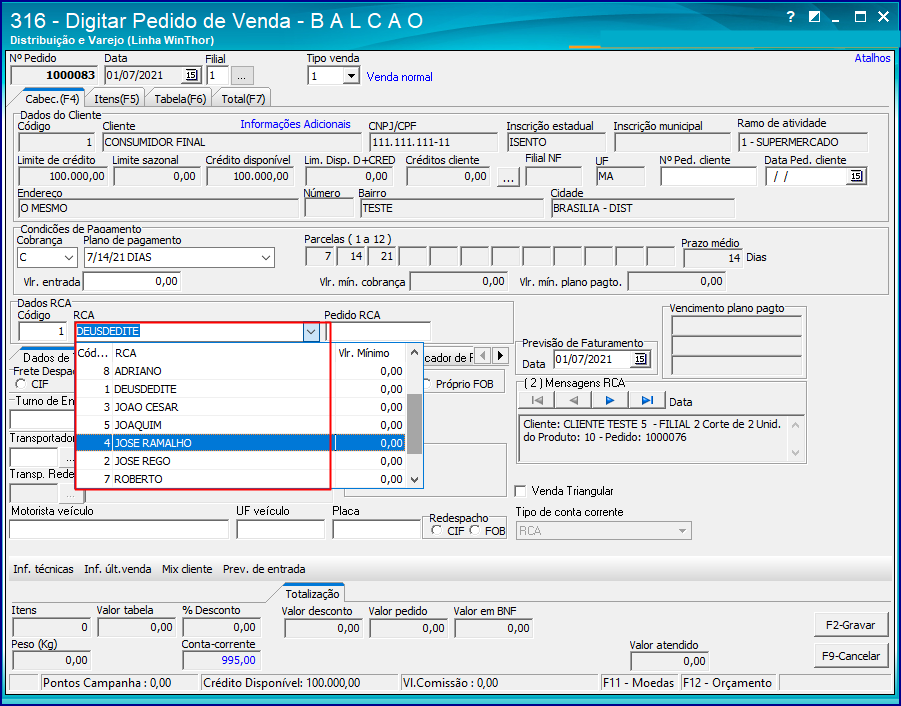Select the Totalização tab
The image size is (901, 706).
point(313,594)
